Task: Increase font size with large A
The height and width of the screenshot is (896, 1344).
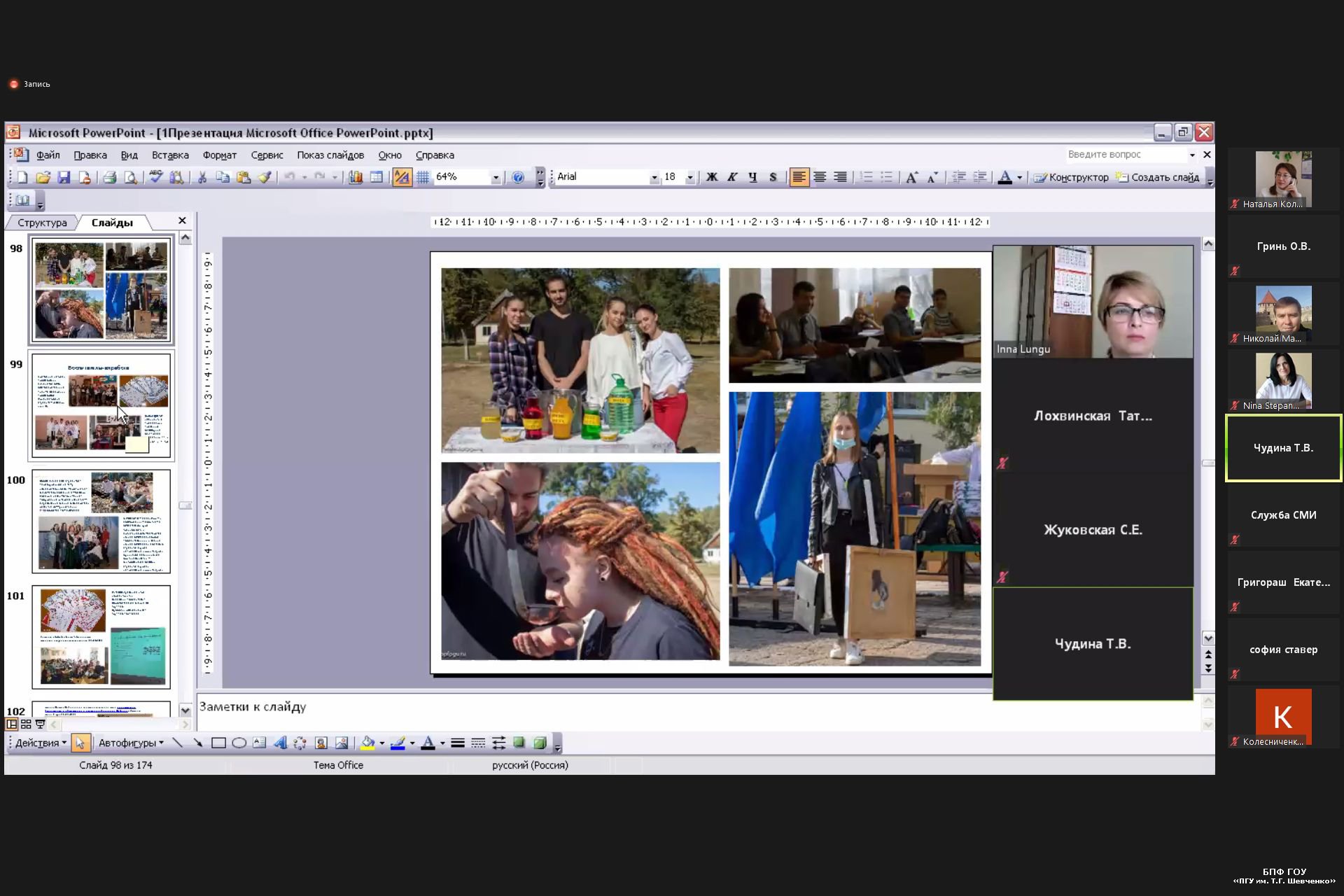Action: click(911, 178)
